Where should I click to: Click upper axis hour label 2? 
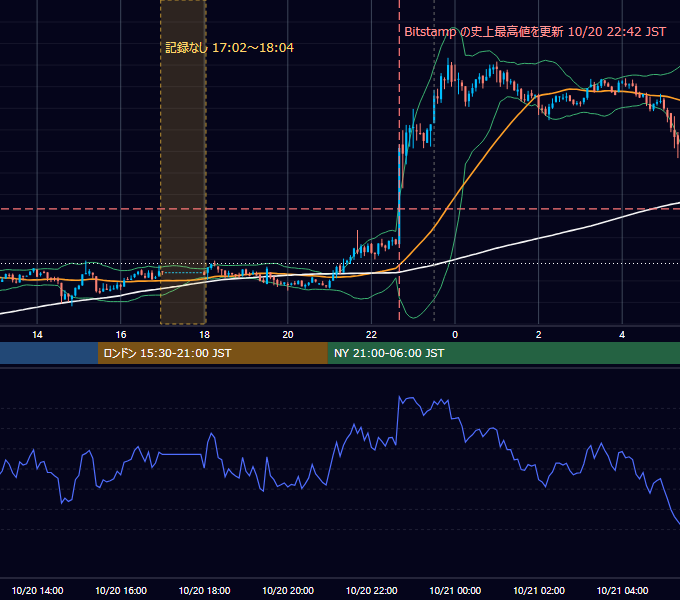539,335
